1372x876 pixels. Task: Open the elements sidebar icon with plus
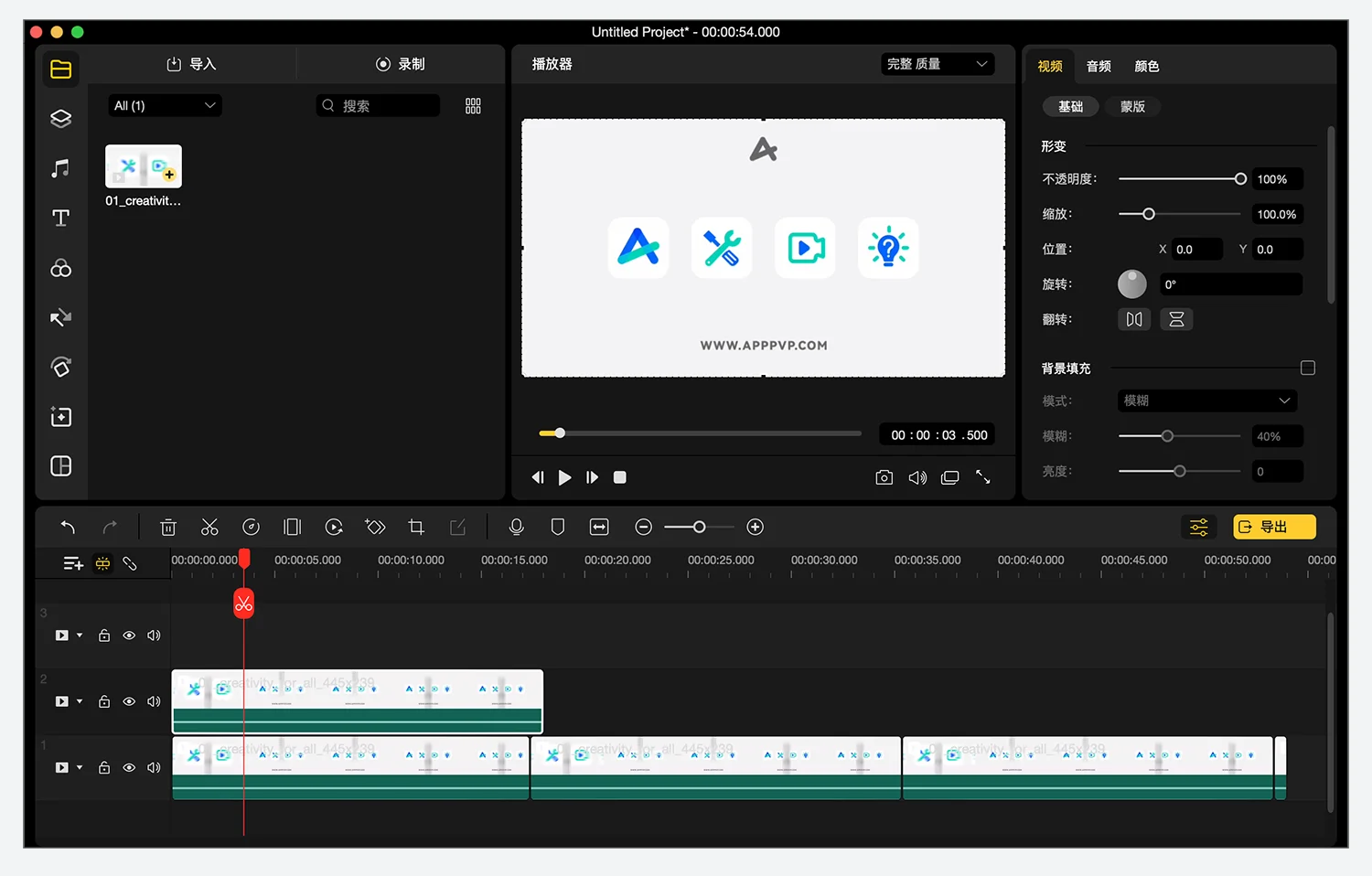click(x=61, y=417)
